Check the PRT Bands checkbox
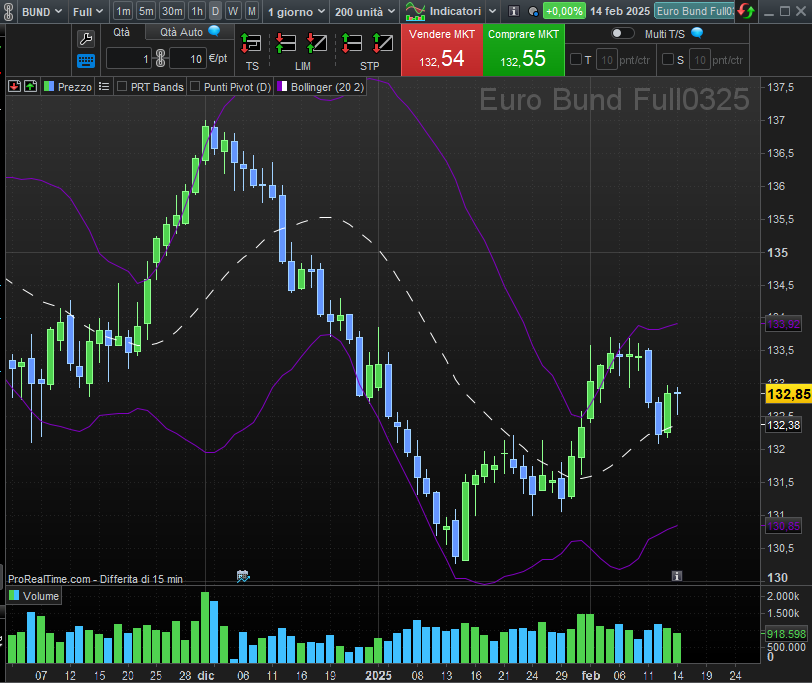This screenshot has height=683, width=812. (122, 86)
